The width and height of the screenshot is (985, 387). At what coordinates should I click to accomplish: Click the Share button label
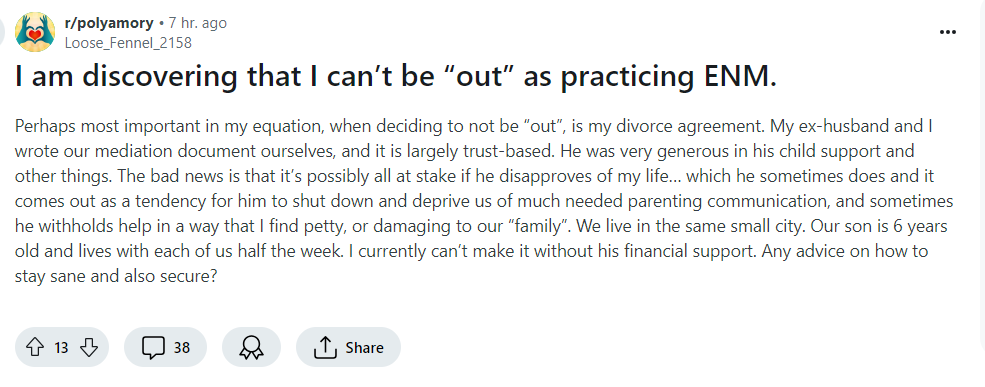pyautogui.click(x=364, y=347)
